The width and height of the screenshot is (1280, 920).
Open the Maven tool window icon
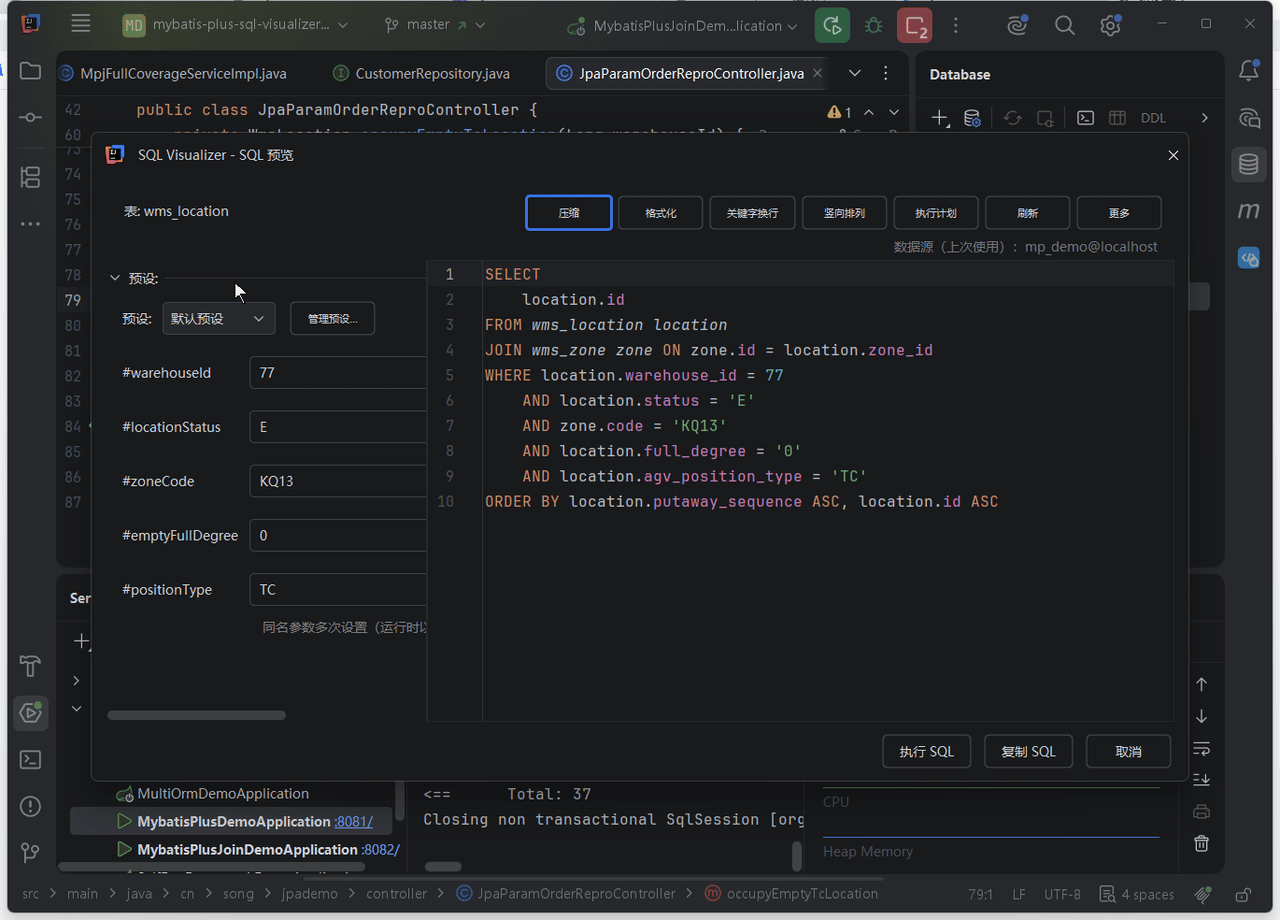pyautogui.click(x=1249, y=211)
